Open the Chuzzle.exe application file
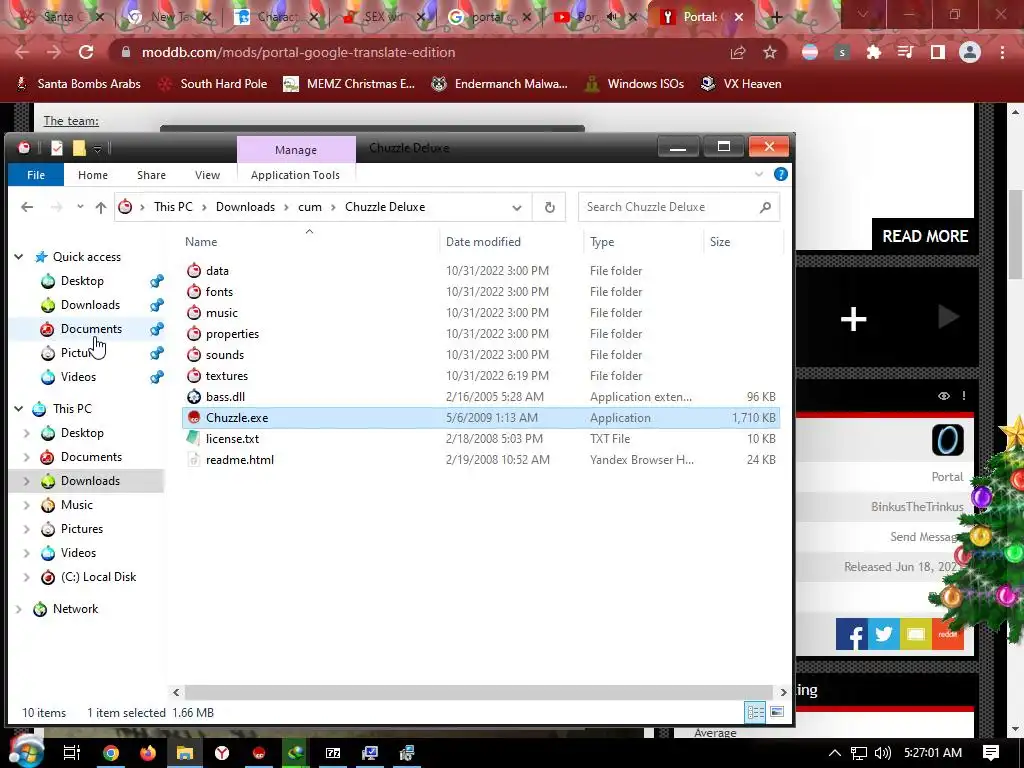 click(236, 417)
